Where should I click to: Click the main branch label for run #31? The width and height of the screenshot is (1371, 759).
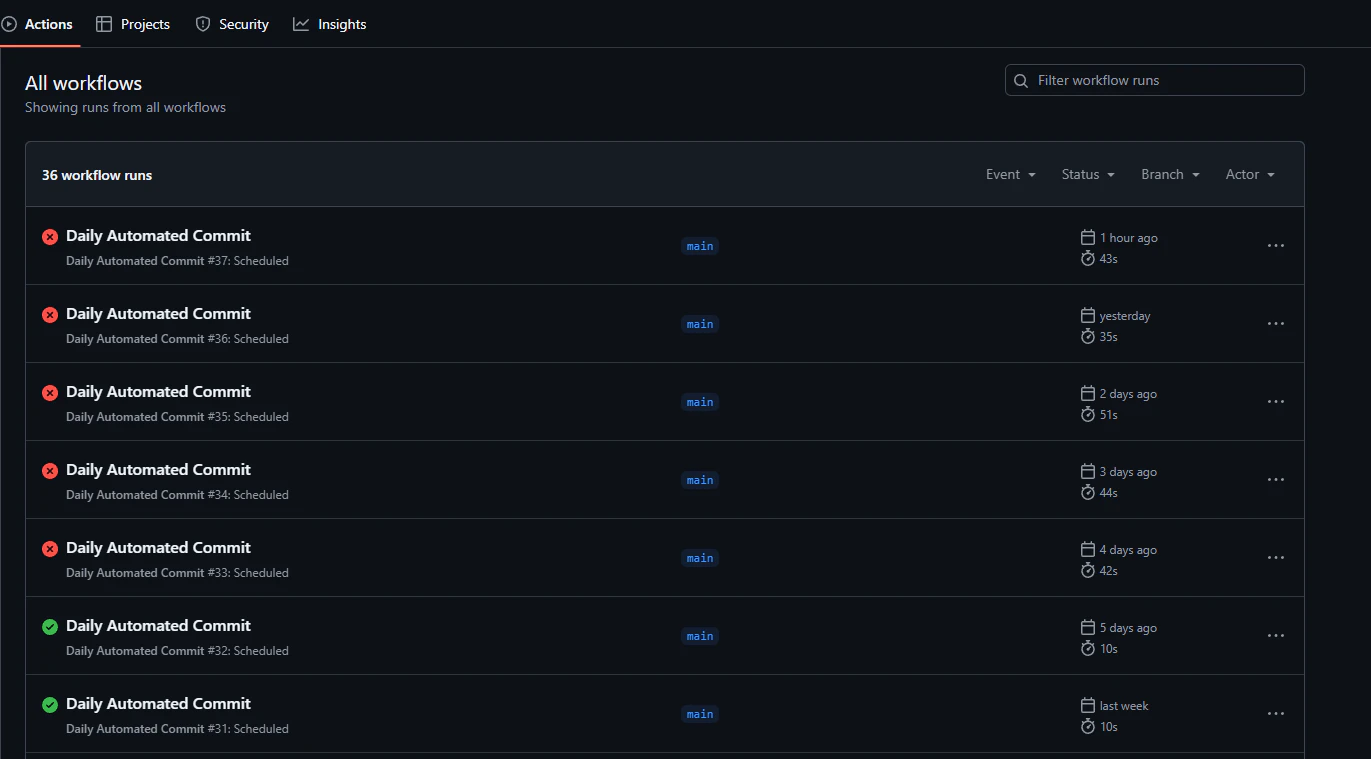pos(700,714)
